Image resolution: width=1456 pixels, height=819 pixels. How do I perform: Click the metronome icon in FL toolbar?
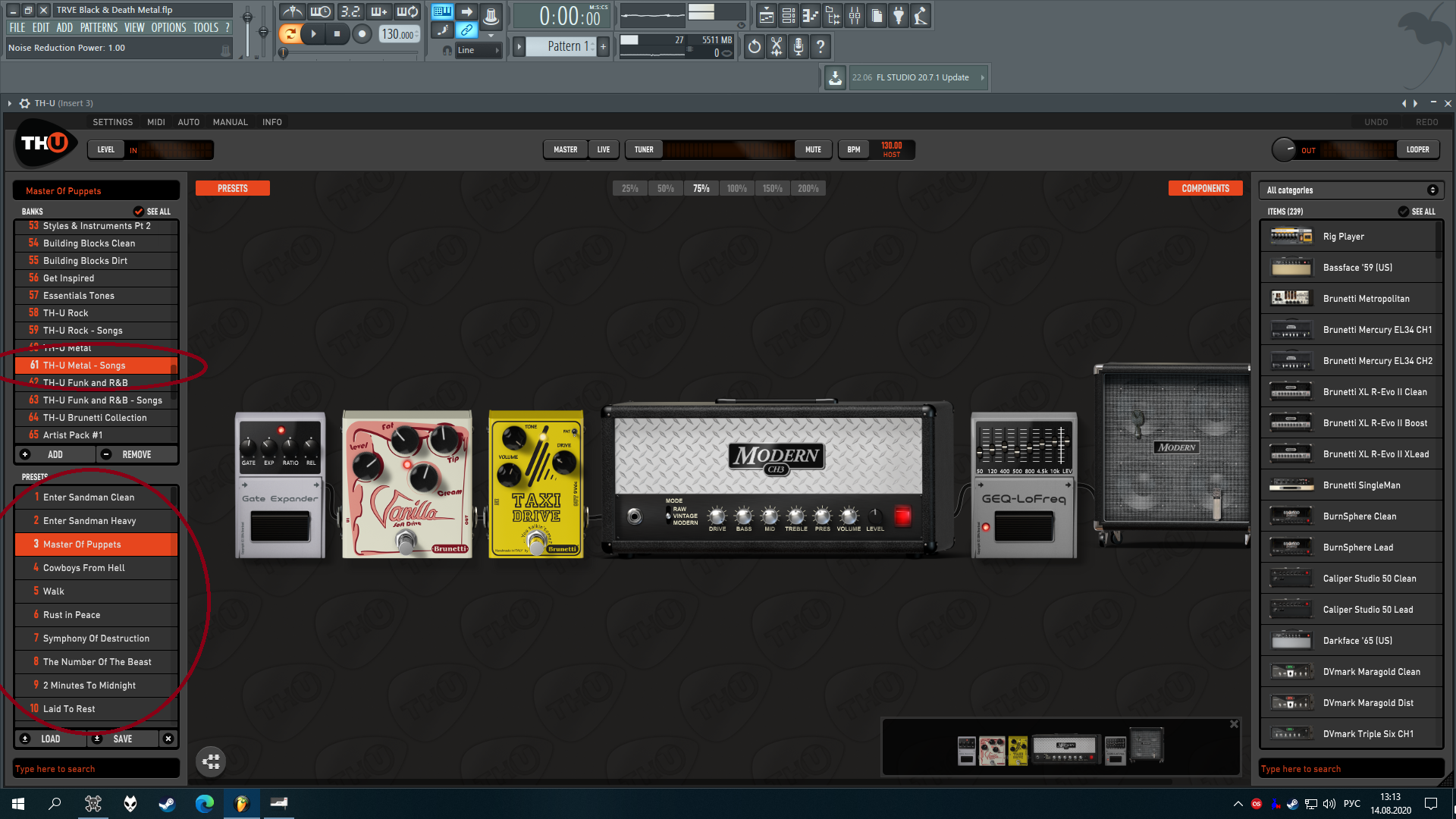tap(292, 12)
